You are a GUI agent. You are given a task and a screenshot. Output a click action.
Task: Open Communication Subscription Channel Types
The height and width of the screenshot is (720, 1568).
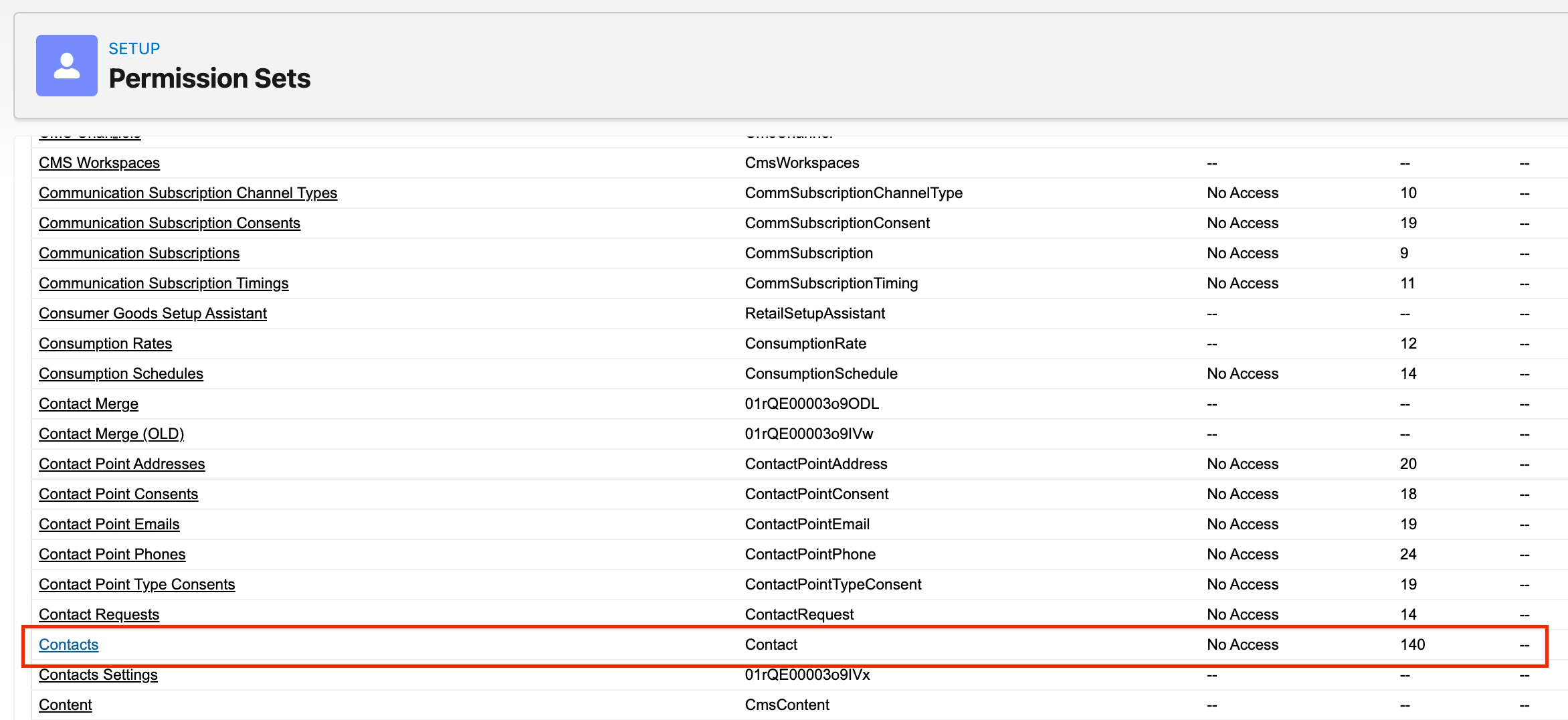tap(188, 193)
